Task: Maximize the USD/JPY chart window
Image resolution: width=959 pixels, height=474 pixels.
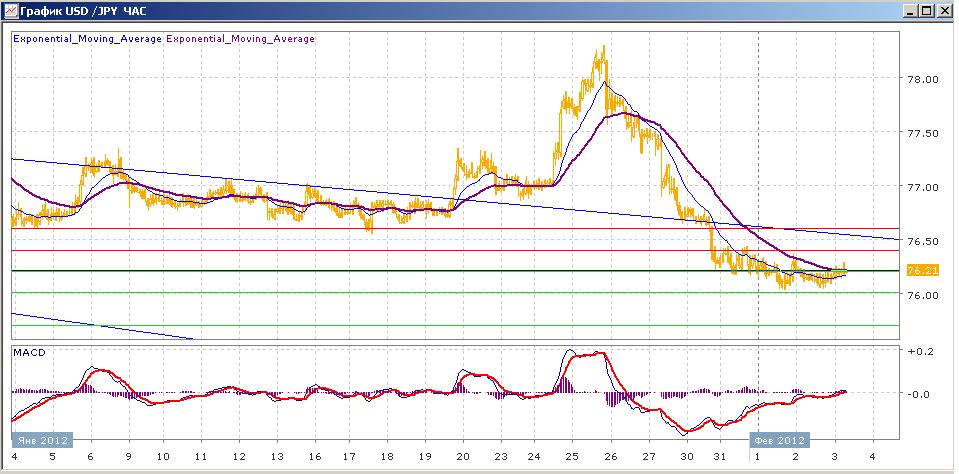Action: pos(927,10)
